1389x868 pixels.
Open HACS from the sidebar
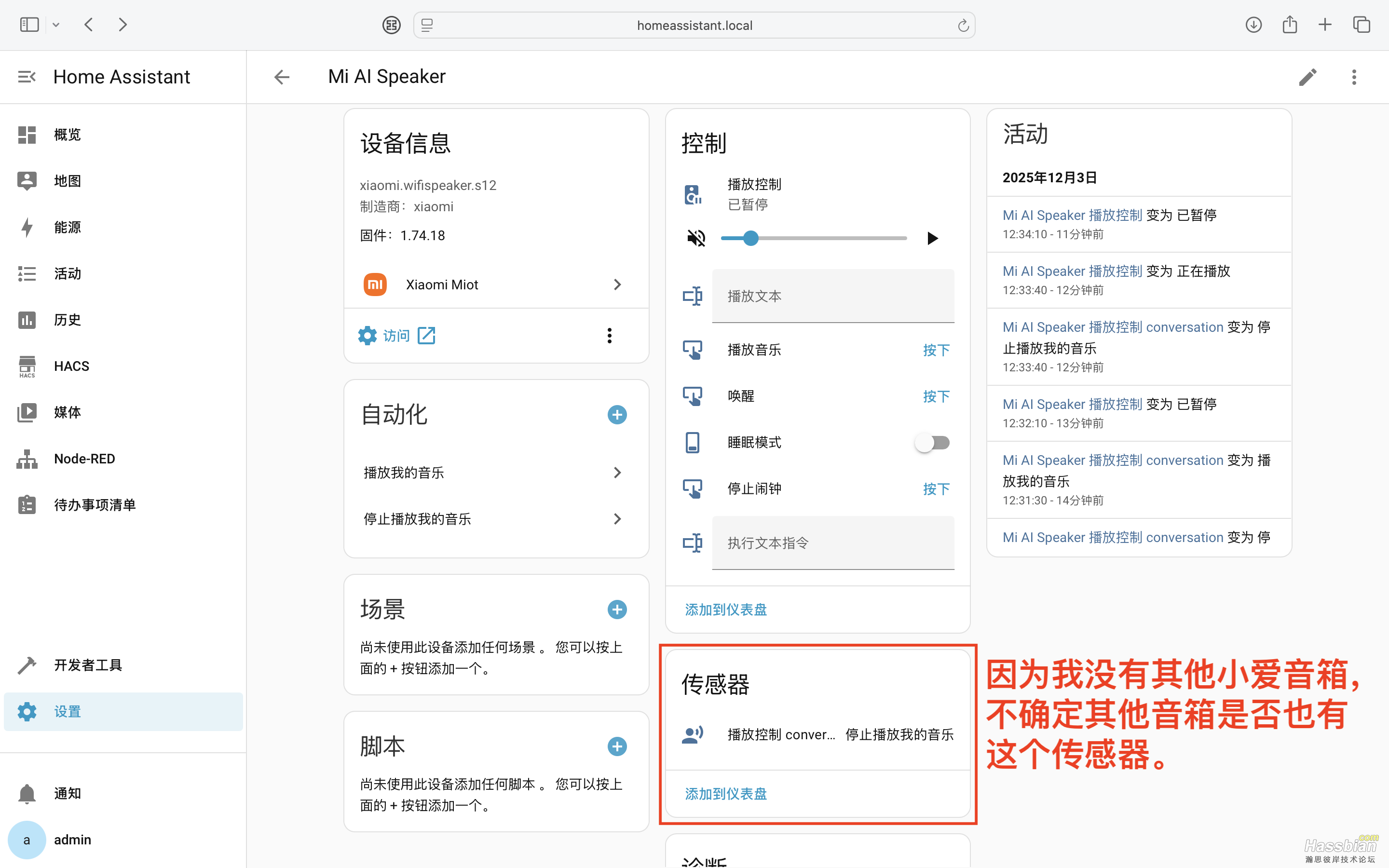(71, 366)
